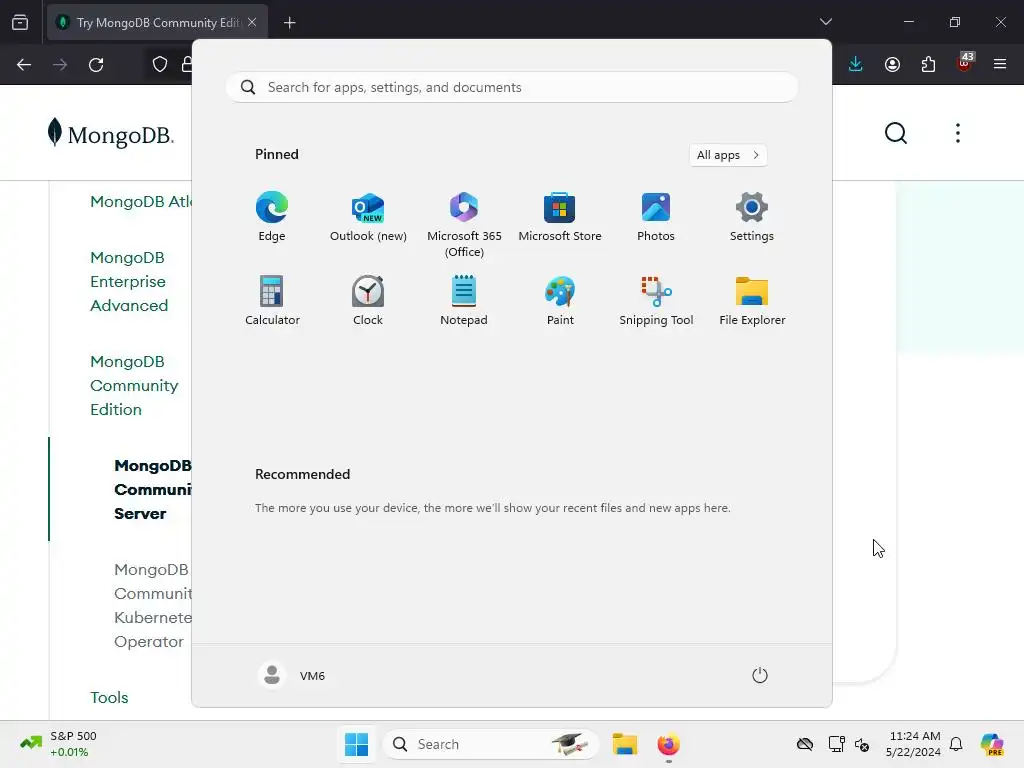
Task: Open Firefox account icon
Action: tap(892, 64)
